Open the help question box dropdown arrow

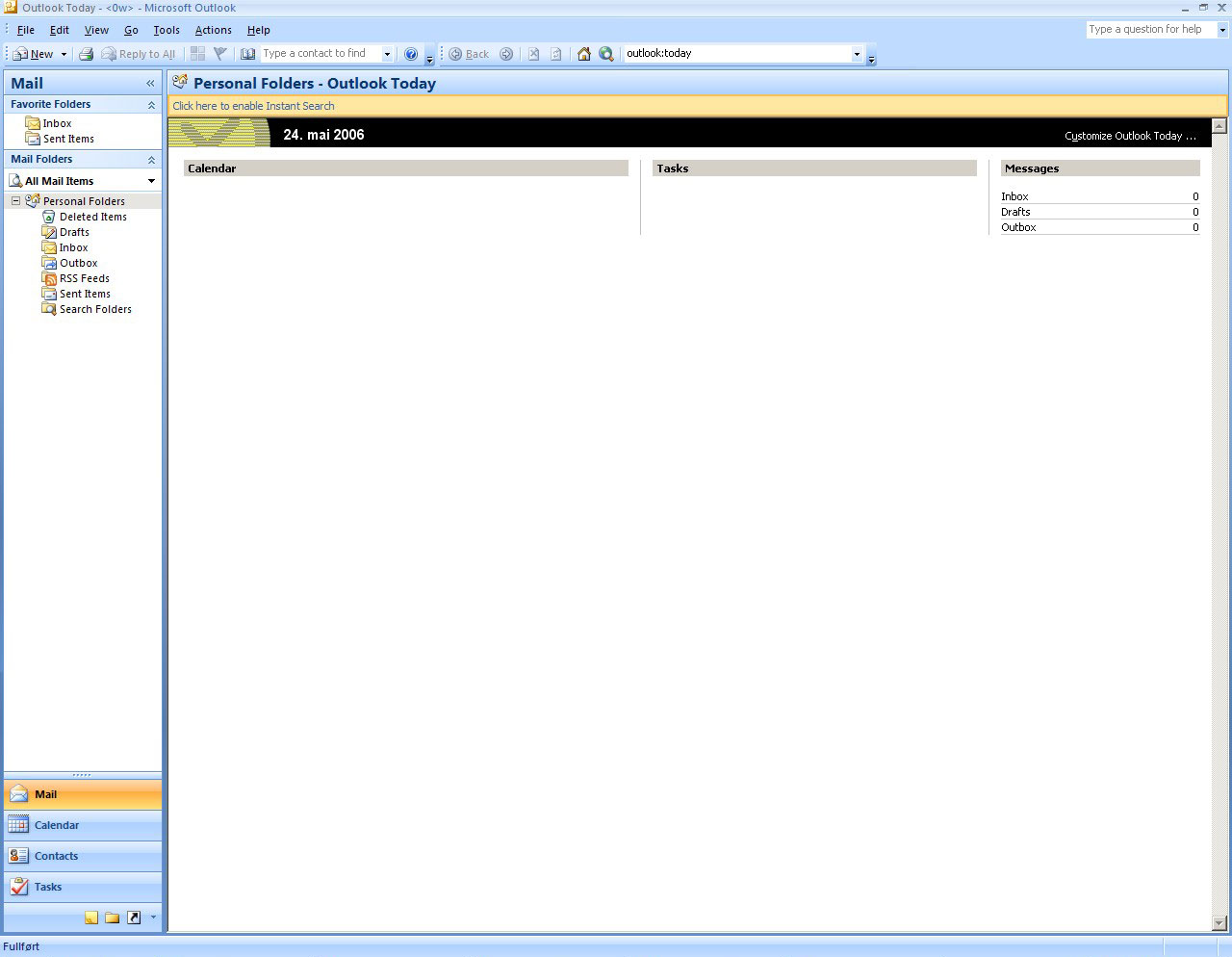point(1222,30)
